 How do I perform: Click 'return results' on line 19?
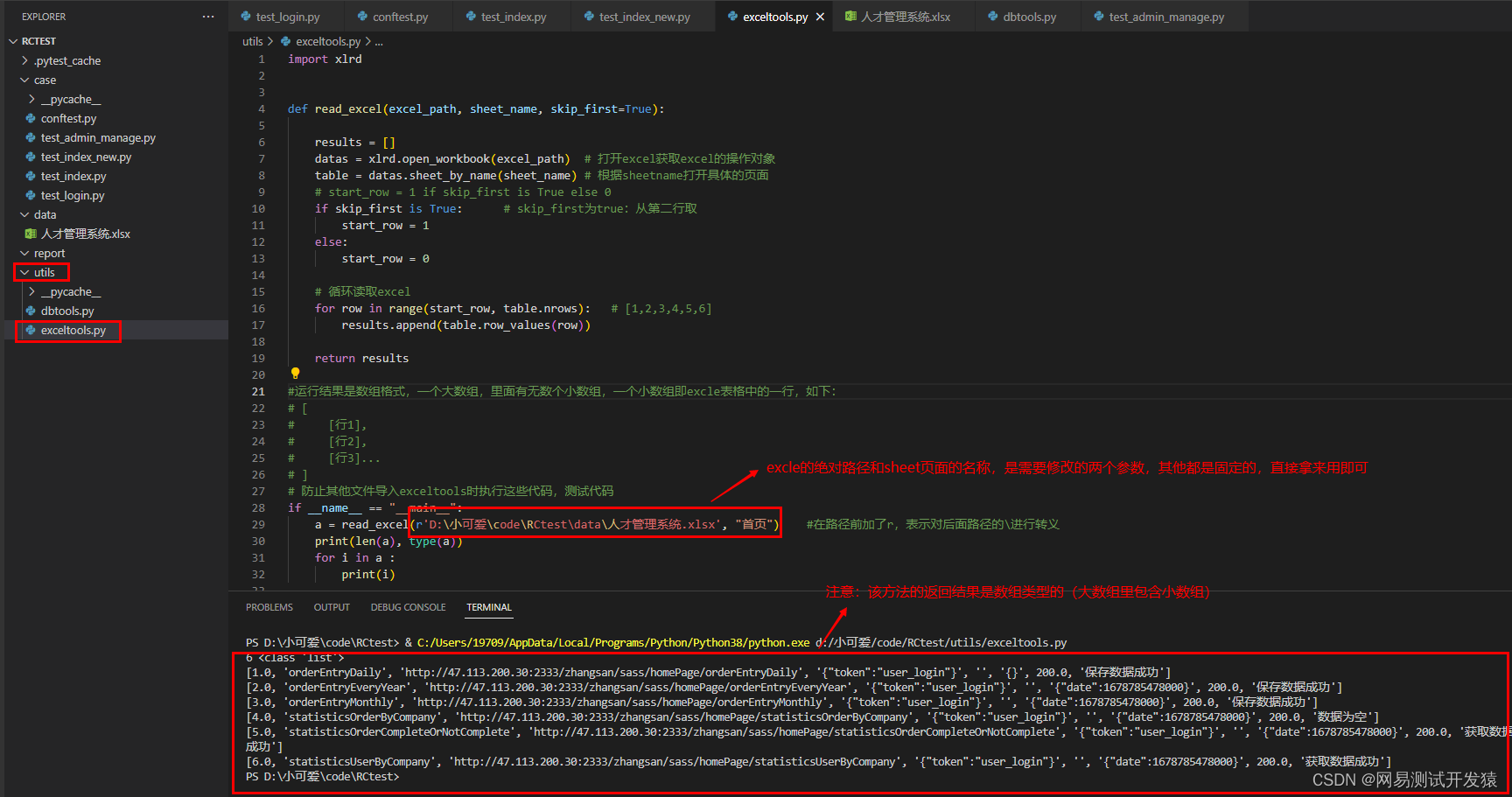(361, 358)
